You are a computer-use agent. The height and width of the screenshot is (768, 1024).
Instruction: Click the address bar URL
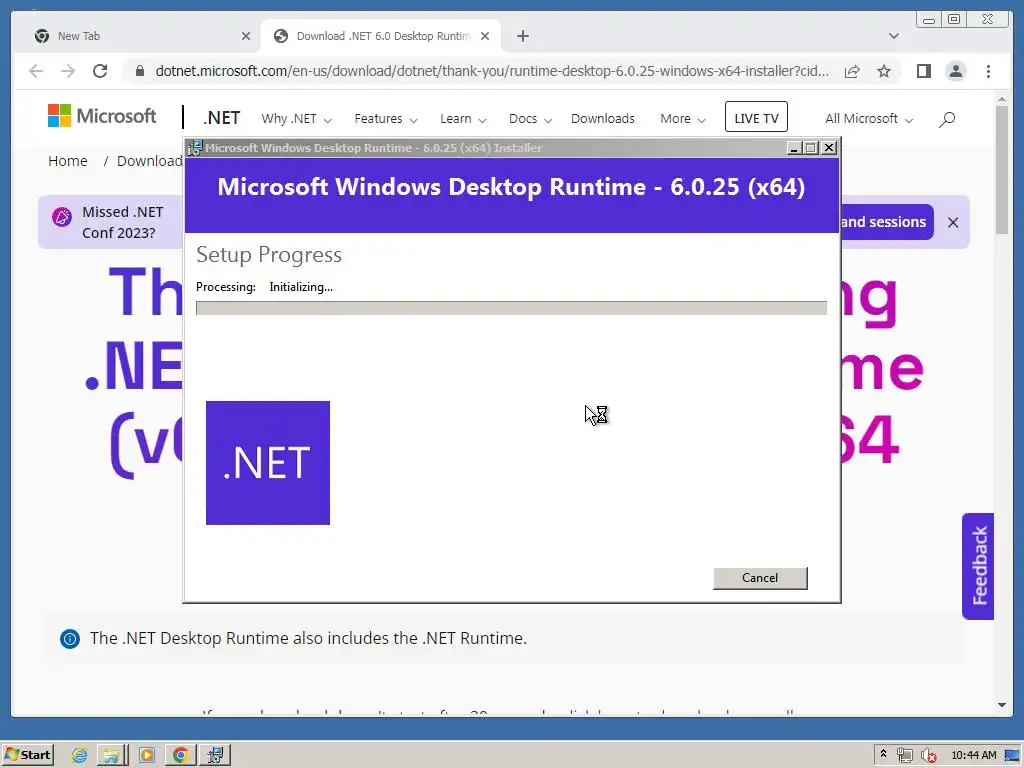pyautogui.click(x=492, y=71)
